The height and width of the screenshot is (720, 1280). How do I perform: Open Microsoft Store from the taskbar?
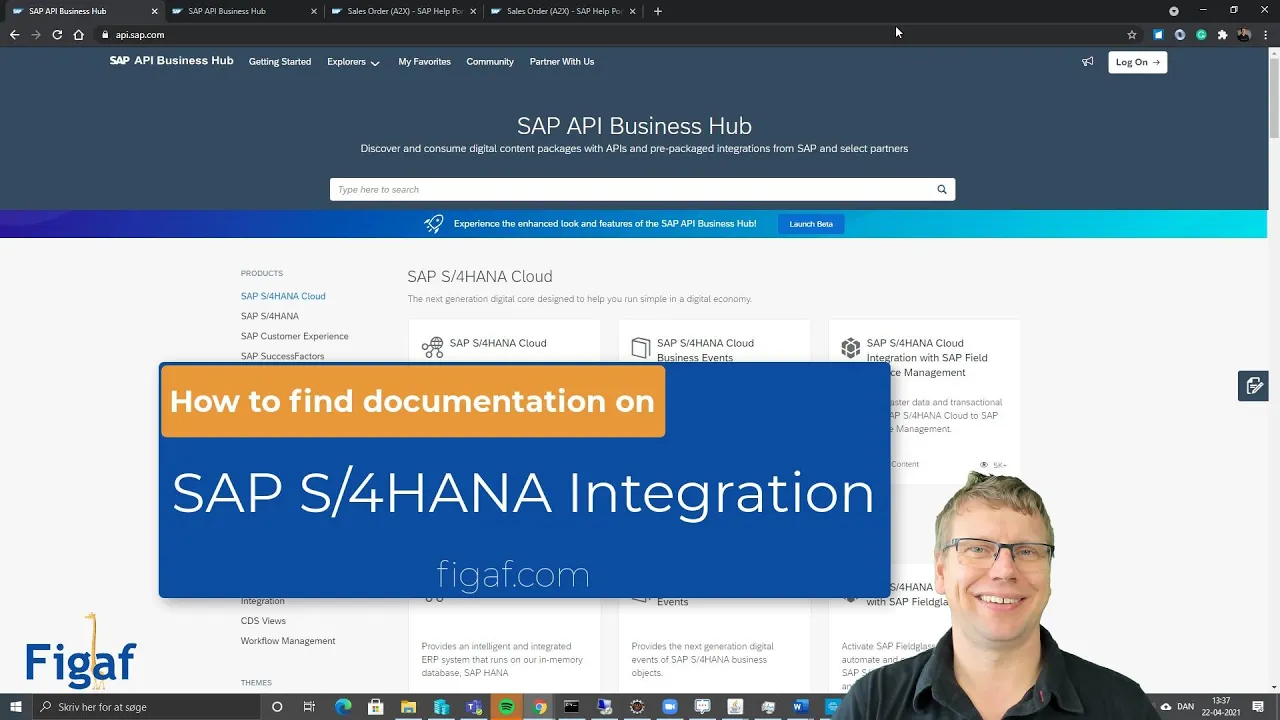click(376, 707)
